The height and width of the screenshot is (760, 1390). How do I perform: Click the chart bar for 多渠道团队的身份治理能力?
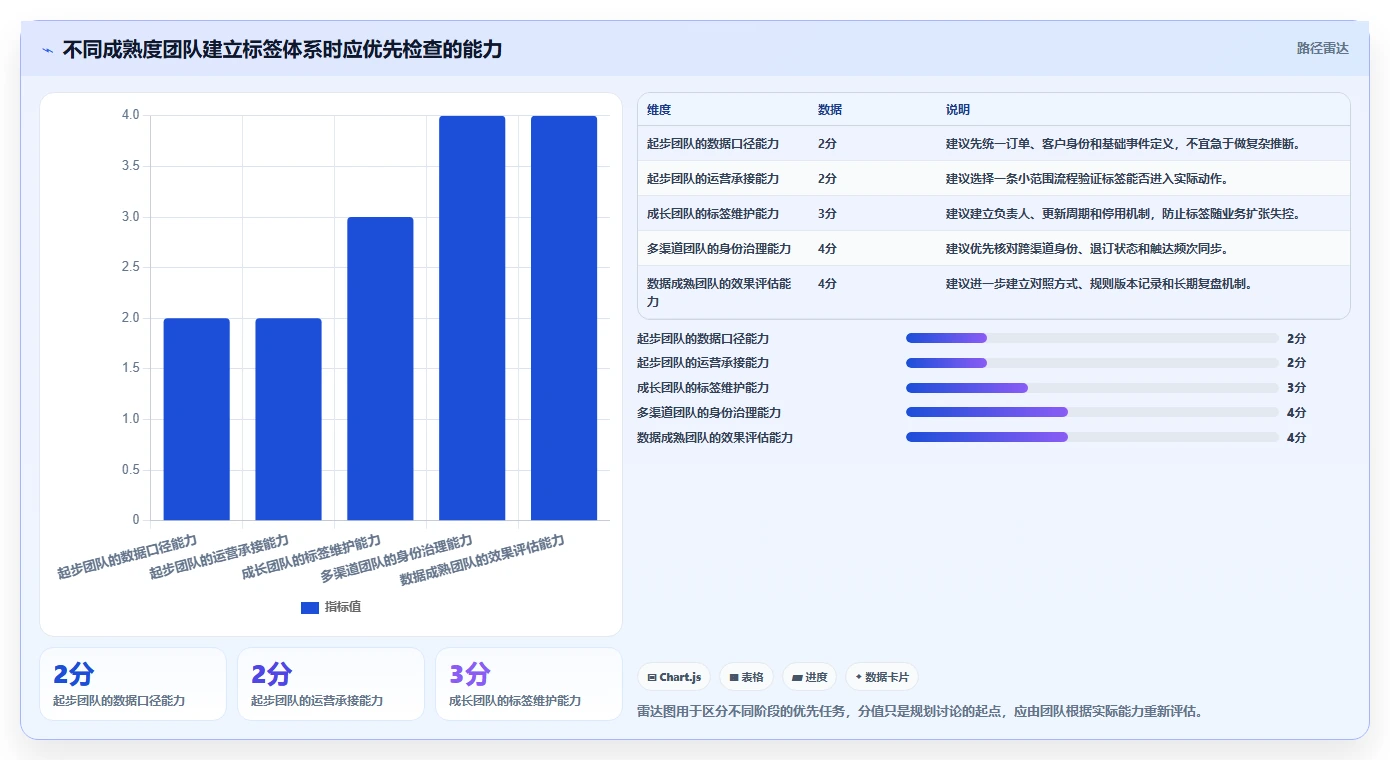click(x=472, y=318)
